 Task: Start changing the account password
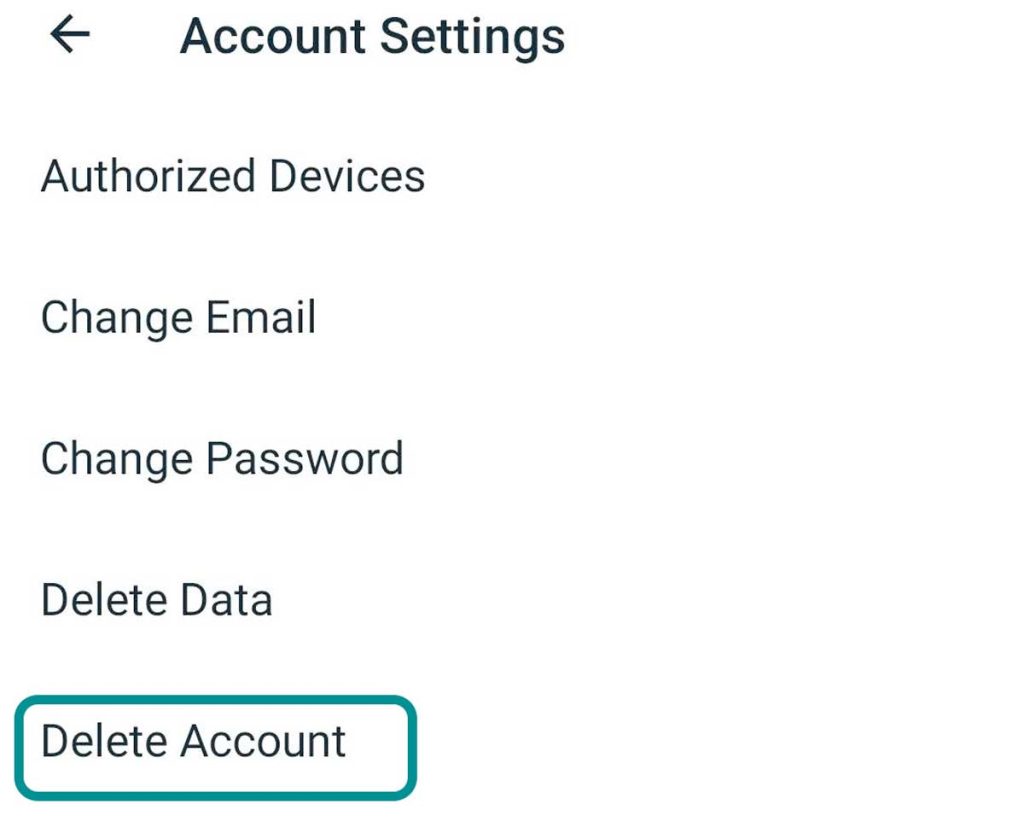[222, 459]
